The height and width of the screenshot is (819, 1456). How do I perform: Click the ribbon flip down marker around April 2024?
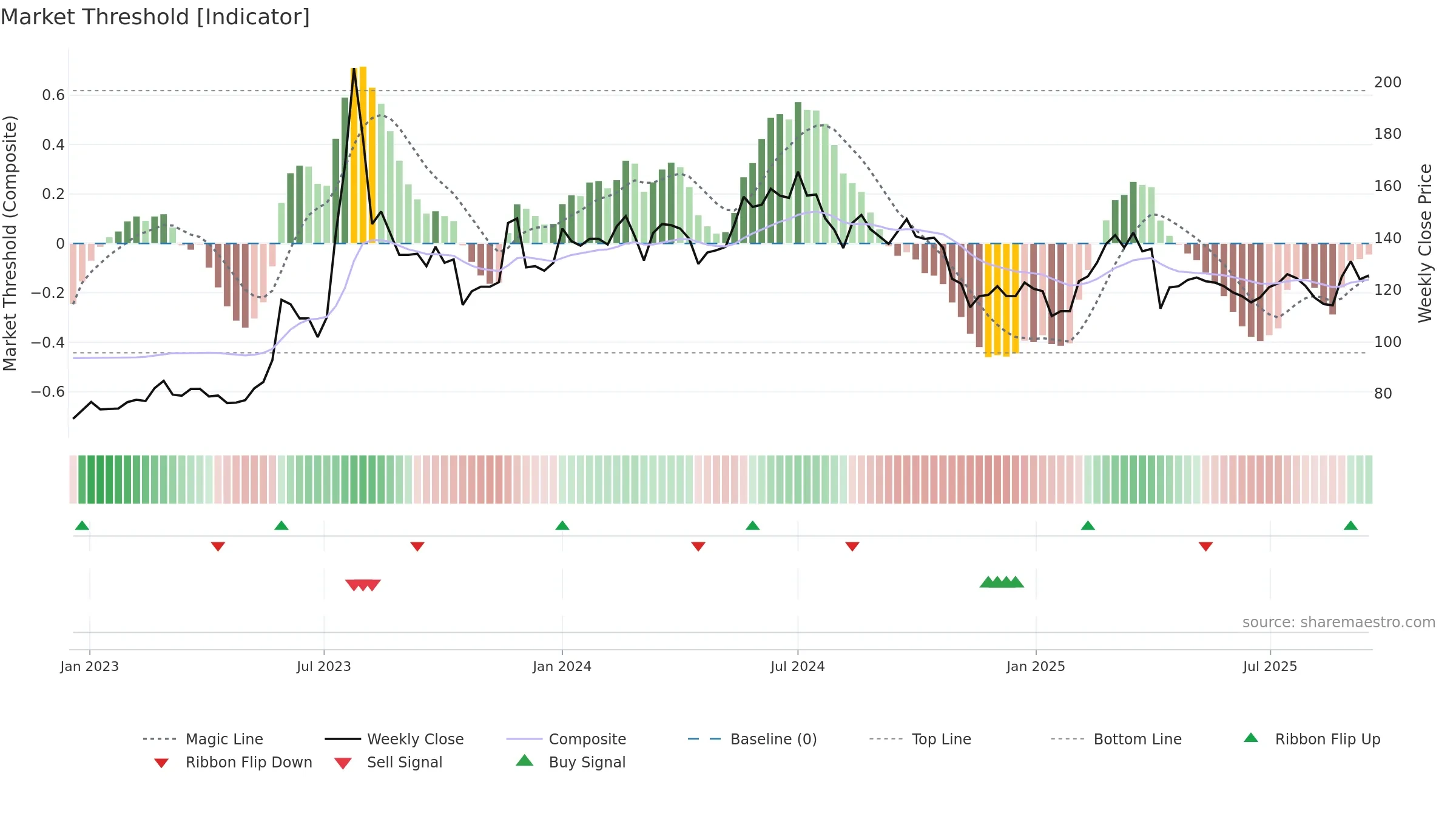pyautogui.click(x=698, y=547)
